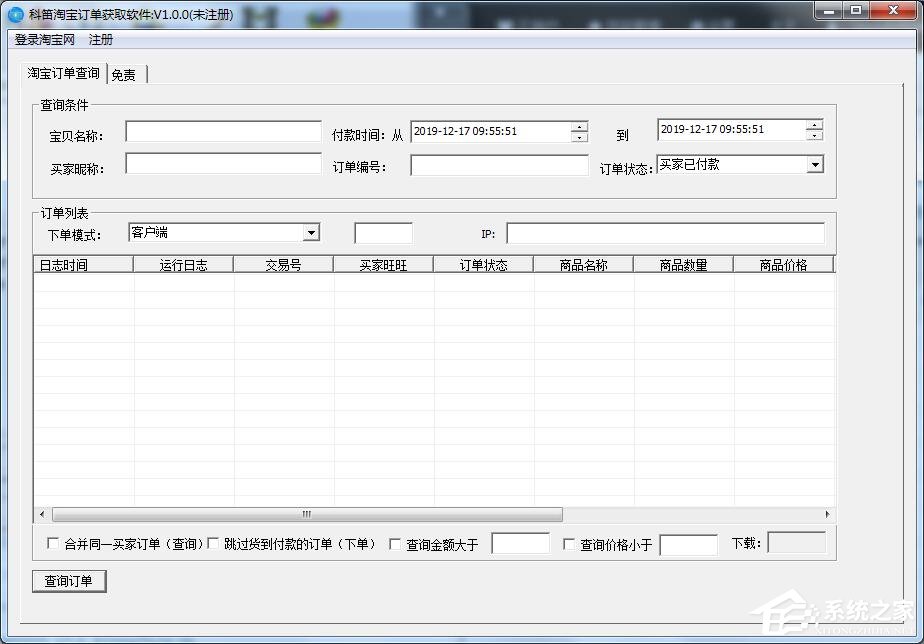Click the 订单状态 column header

(x=483, y=265)
